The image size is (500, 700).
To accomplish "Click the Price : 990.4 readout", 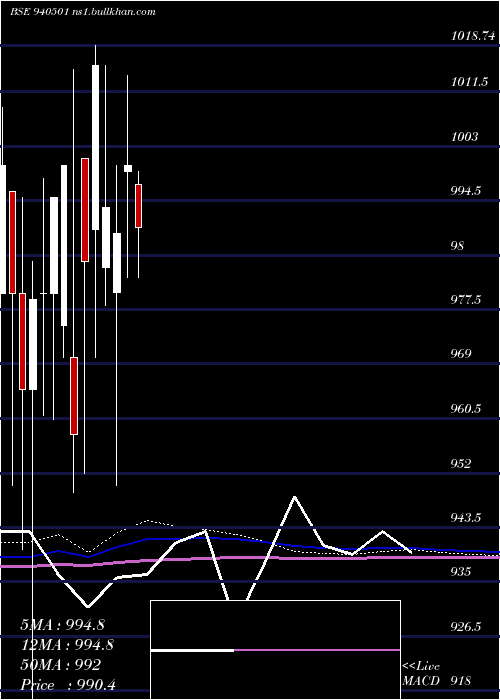I will click(68, 683).
